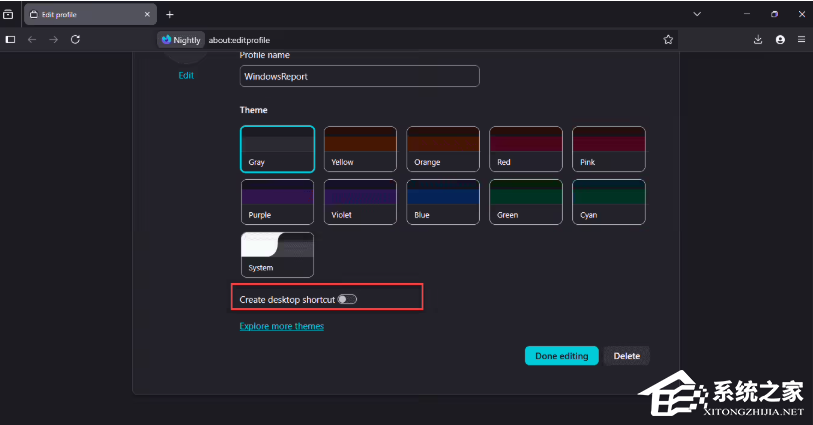Open the Firefox View icon in tab strip
813x425 pixels.
pyautogui.click(x=9, y=15)
